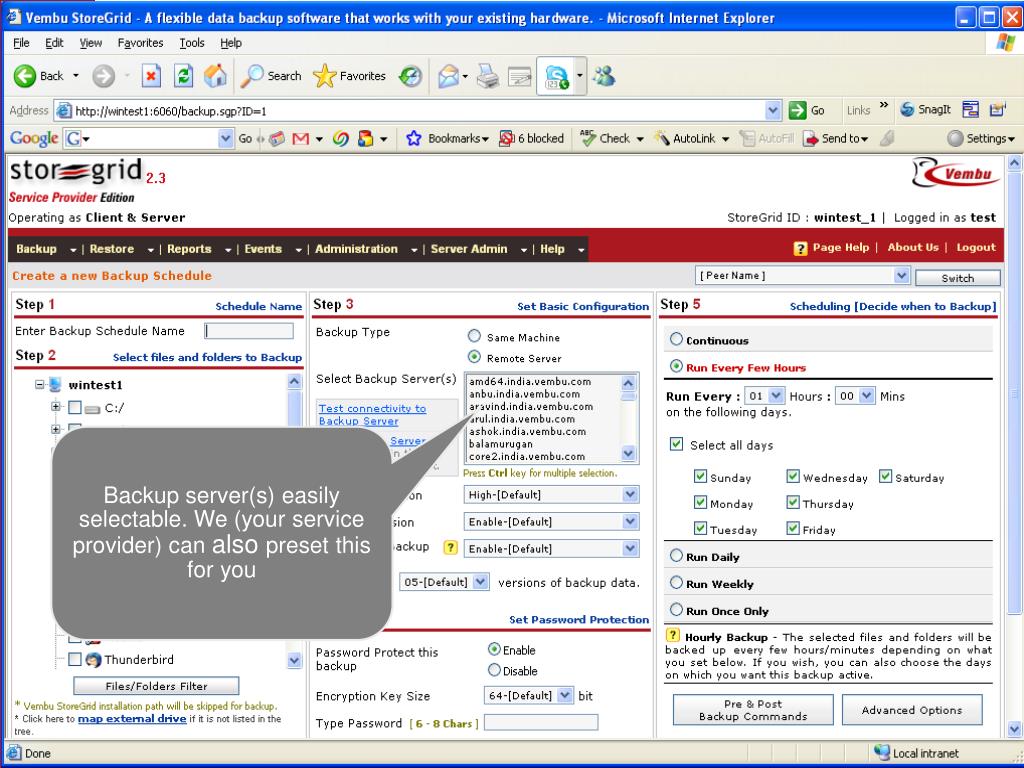Click the Files/Folders Filter button
Viewport: 1024px width, 768px height.
156,686
